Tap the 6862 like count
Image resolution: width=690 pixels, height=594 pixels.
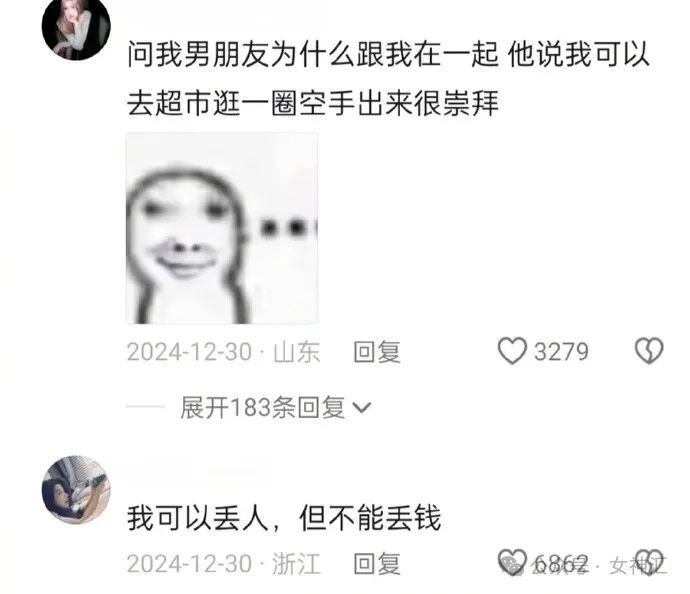(560, 564)
